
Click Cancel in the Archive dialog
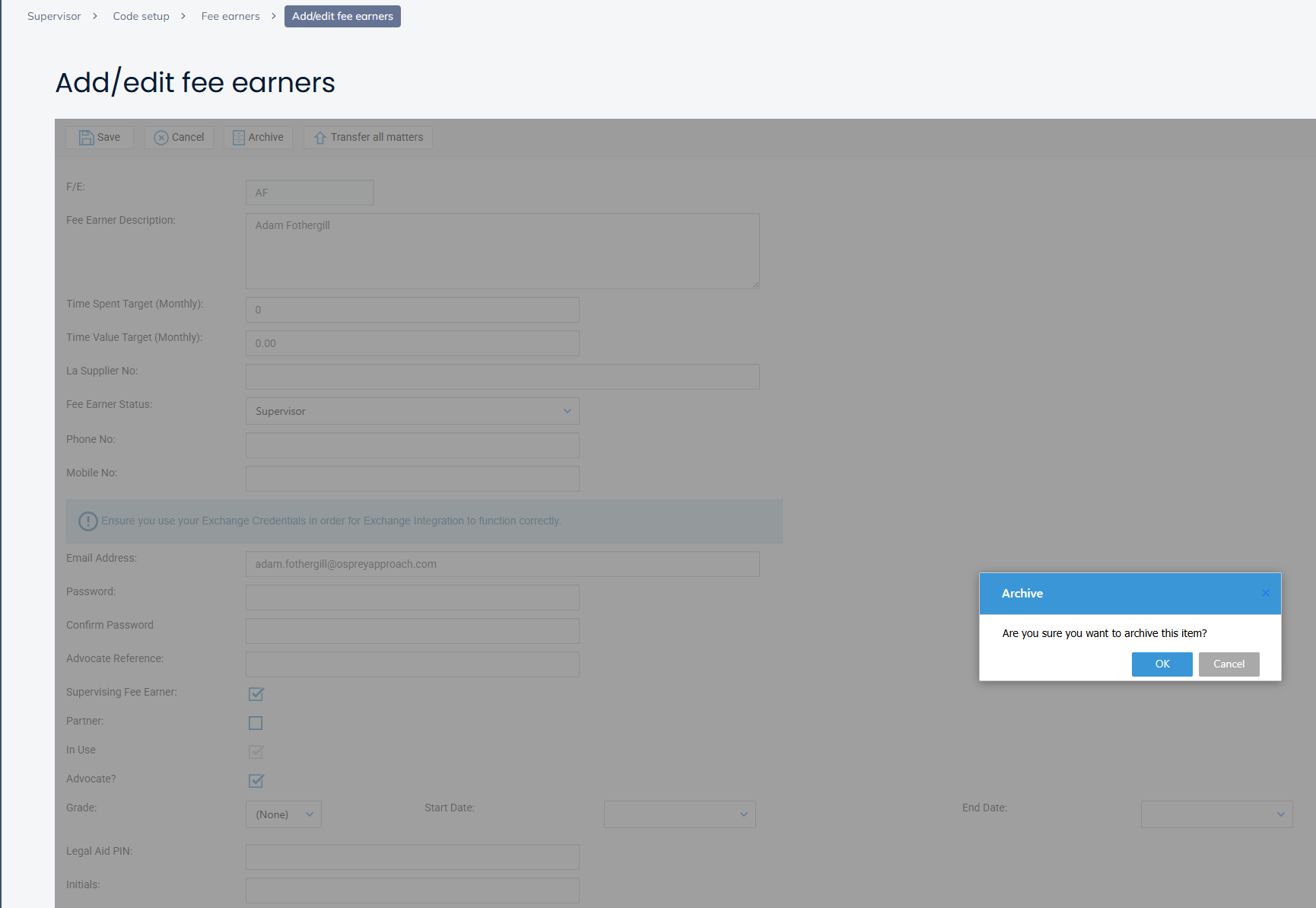[x=1229, y=664]
